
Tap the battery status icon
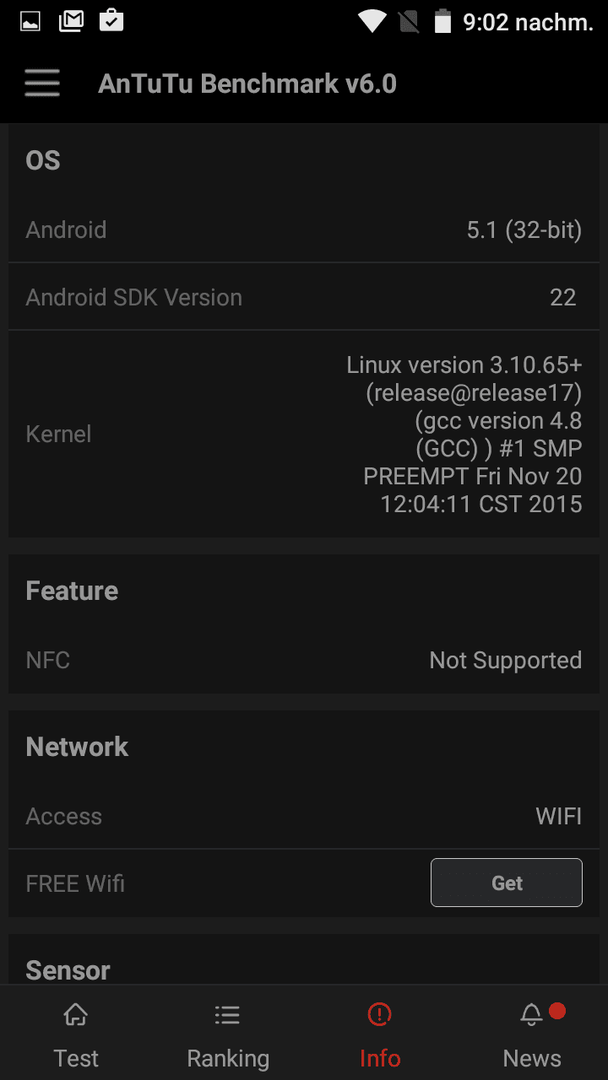[443, 21]
